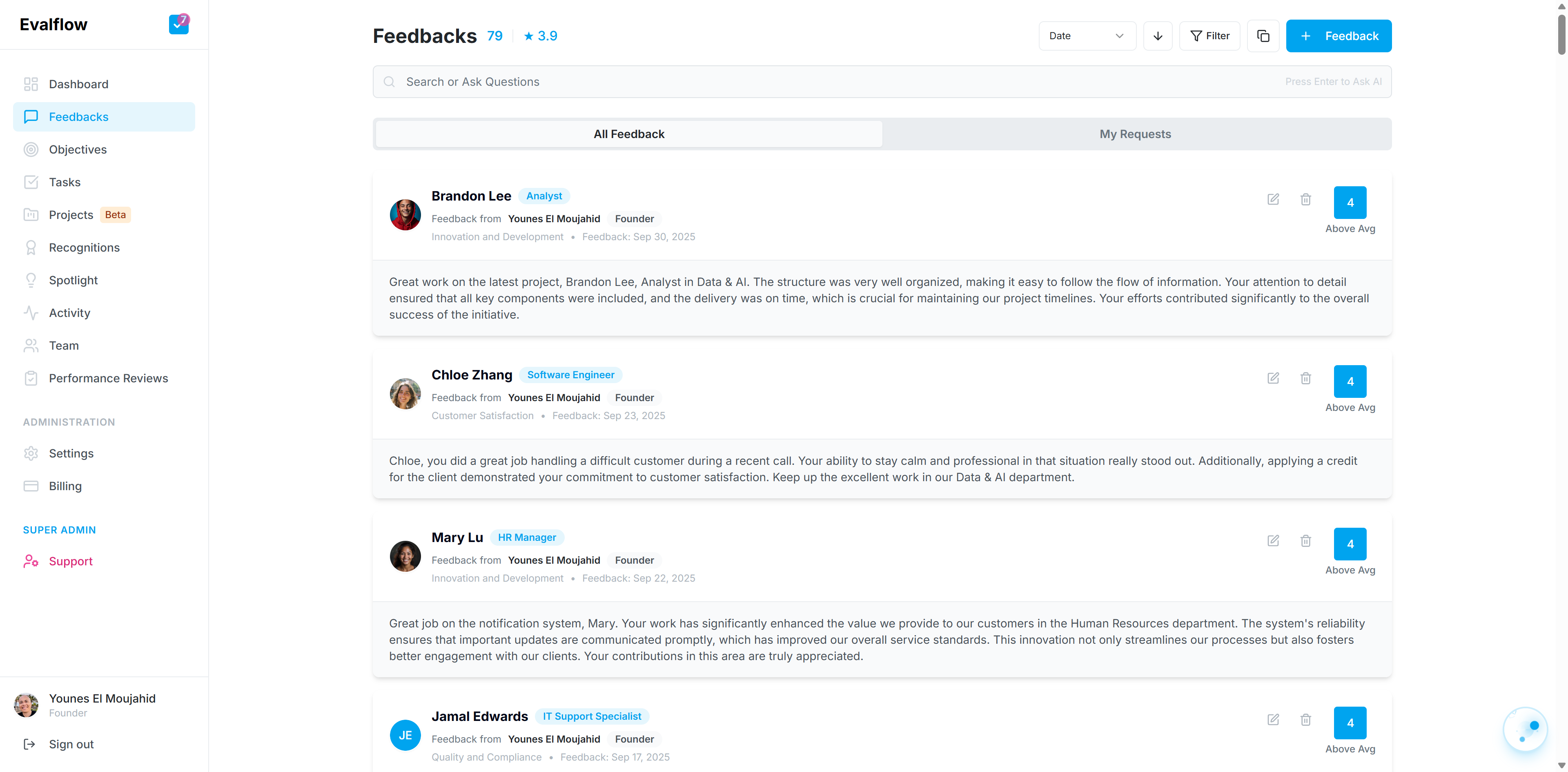Open Objectives in the sidebar

point(78,149)
